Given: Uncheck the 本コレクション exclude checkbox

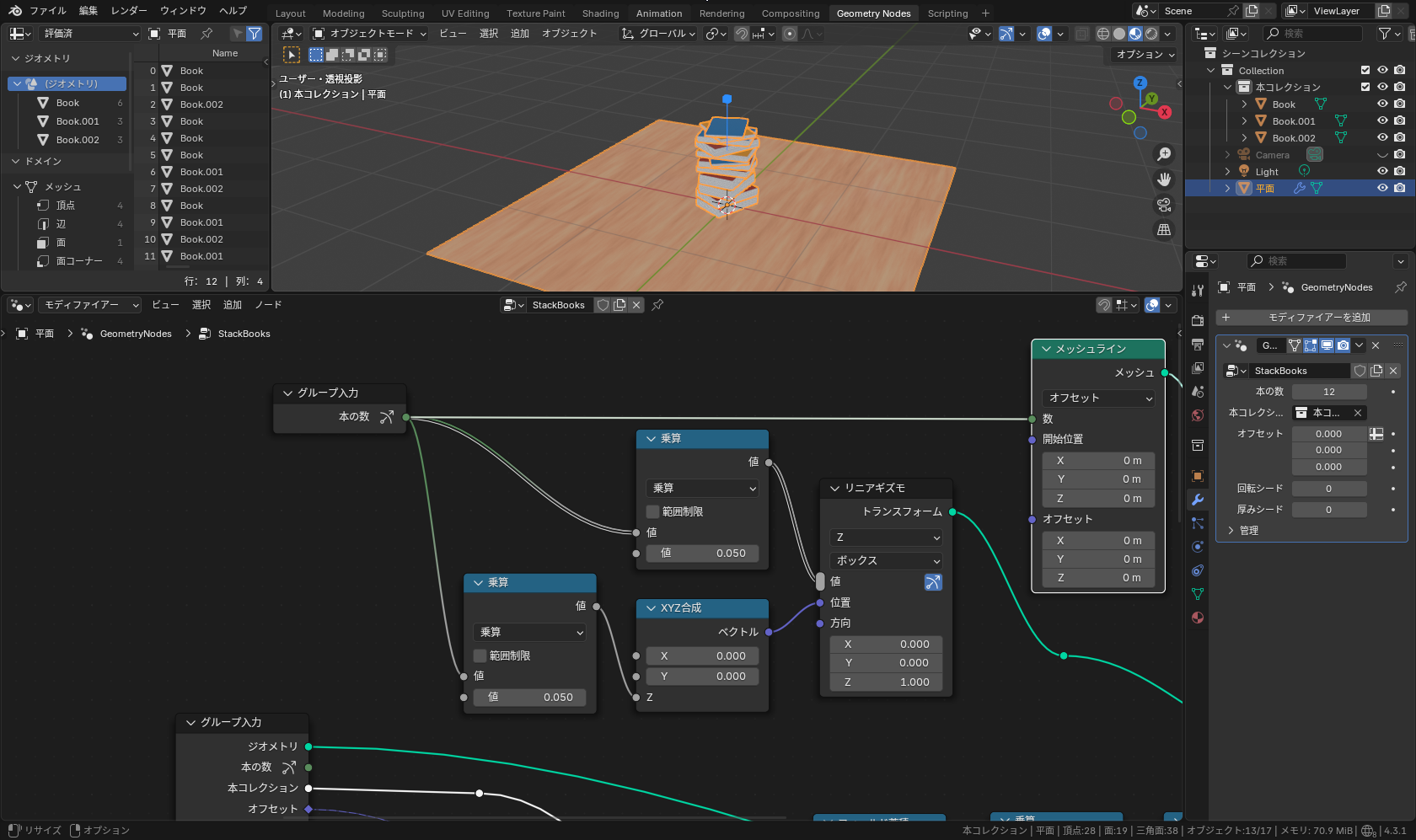Looking at the screenshot, I should pyautogui.click(x=1365, y=87).
